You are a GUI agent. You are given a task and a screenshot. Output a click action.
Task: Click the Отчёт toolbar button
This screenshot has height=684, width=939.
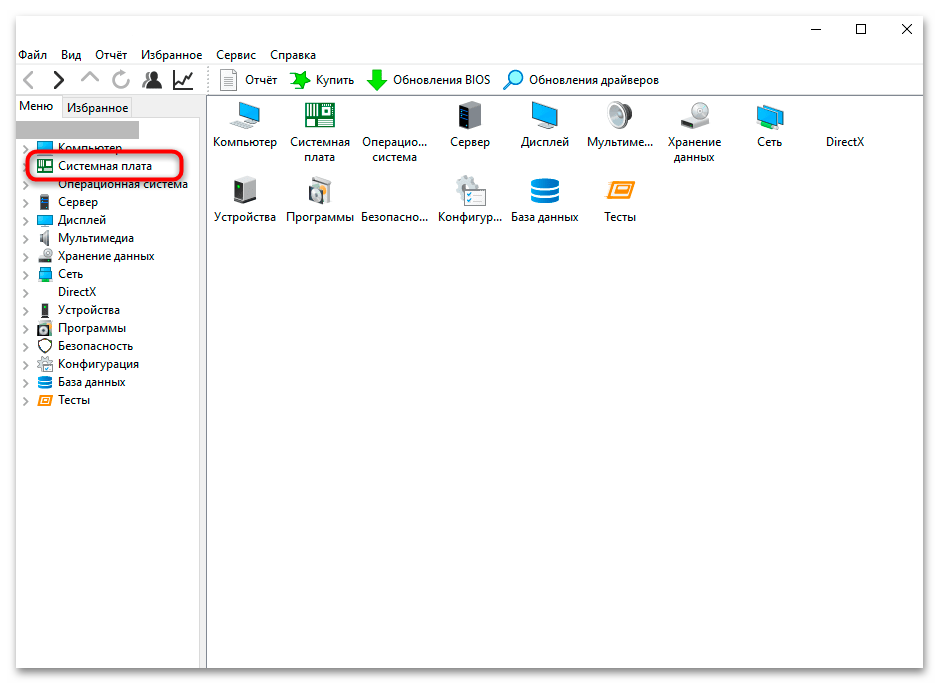tap(248, 80)
